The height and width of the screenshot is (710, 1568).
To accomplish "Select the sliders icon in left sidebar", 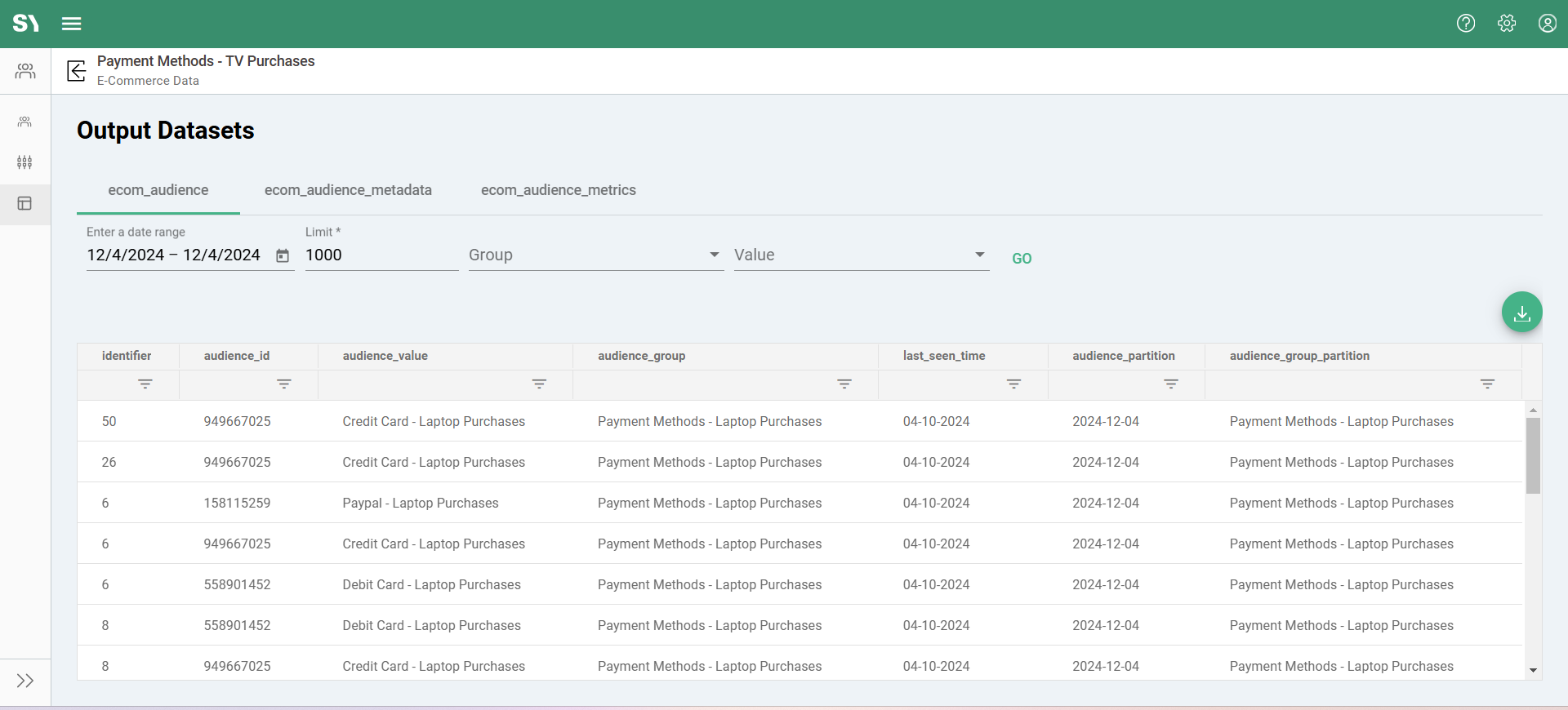I will [x=24, y=162].
